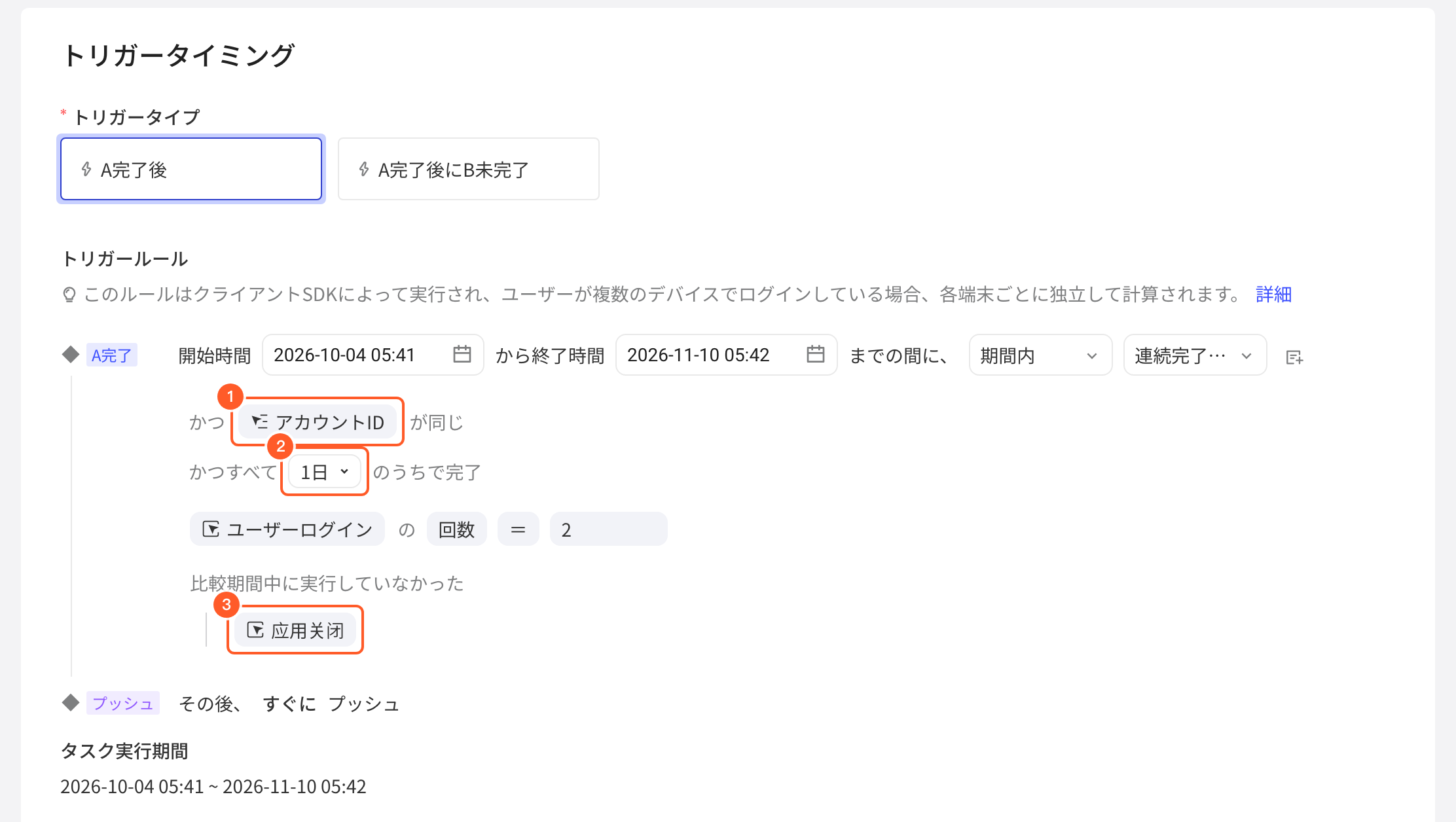Open the 詳細 link
The image size is (1456, 822).
pos(1273,295)
